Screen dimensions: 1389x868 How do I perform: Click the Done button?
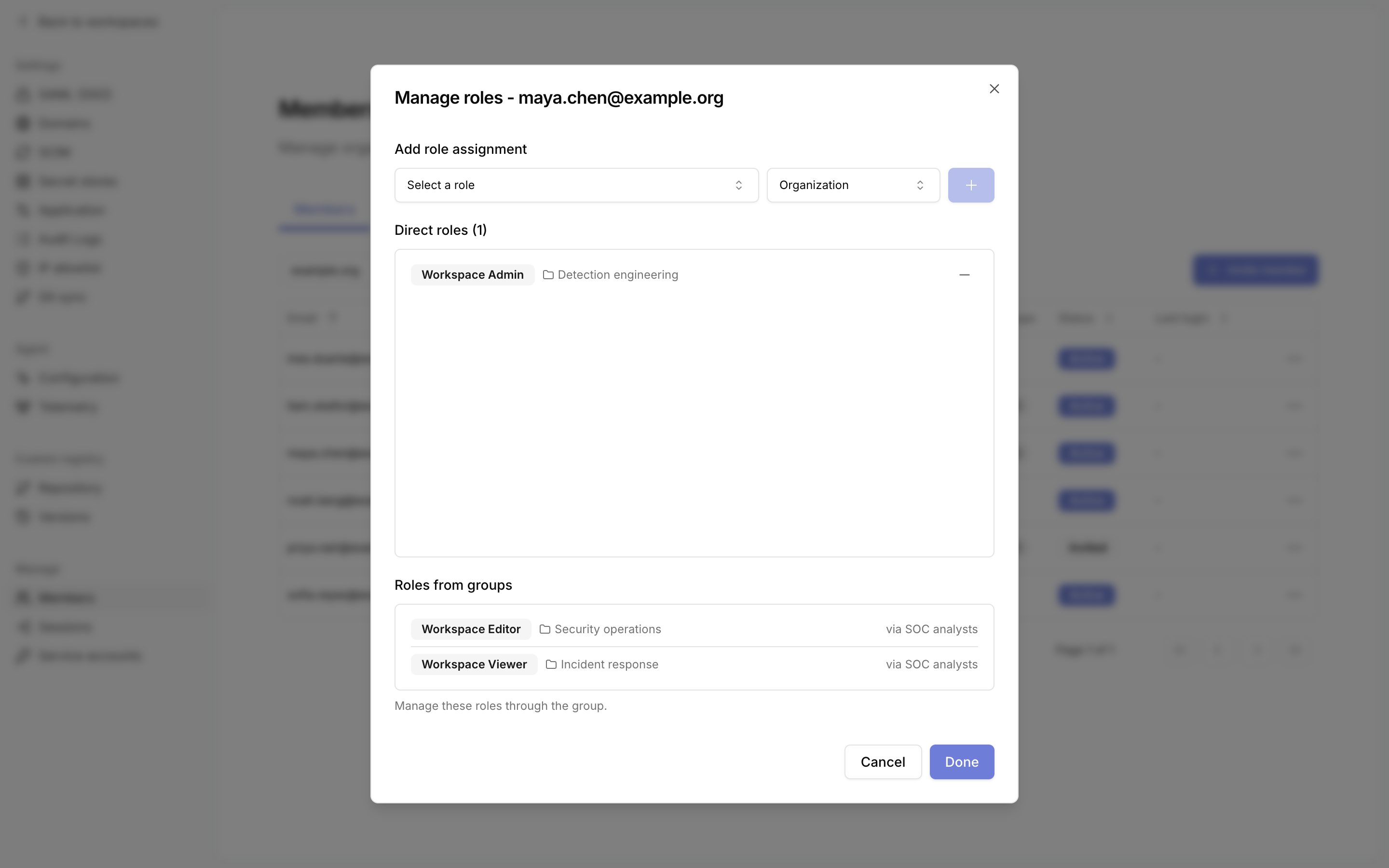(x=961, y=762)
